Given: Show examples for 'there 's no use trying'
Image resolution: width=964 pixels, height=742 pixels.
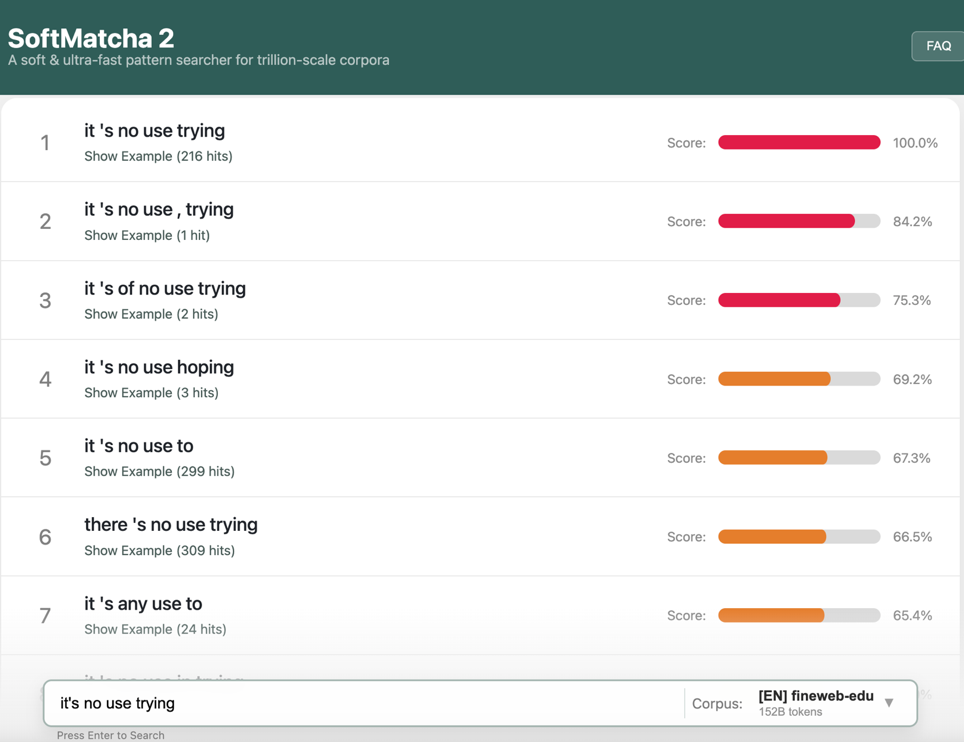Looking at the screenshot, I should point(159,550).
